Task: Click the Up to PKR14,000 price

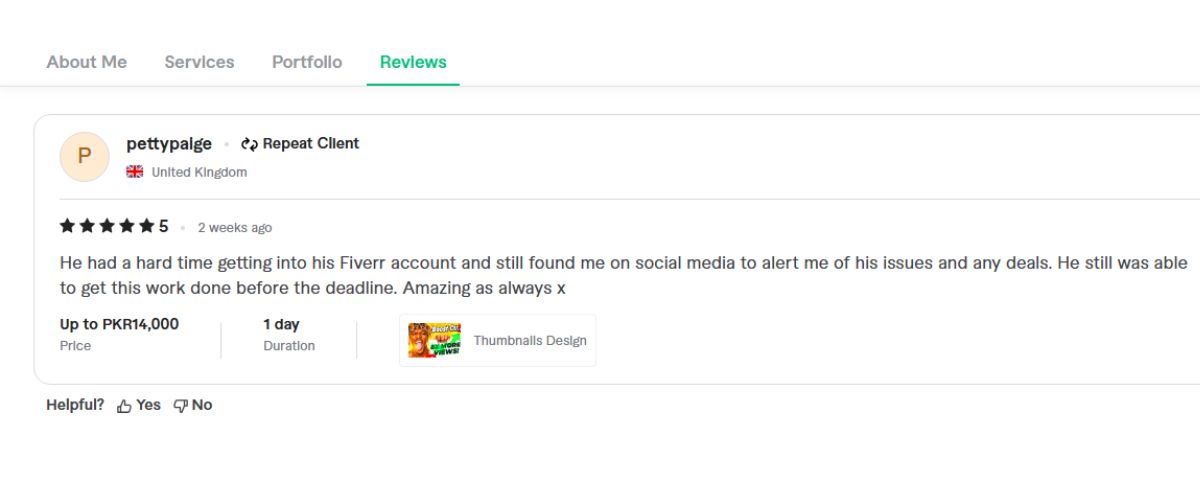Action: point(119,324)
